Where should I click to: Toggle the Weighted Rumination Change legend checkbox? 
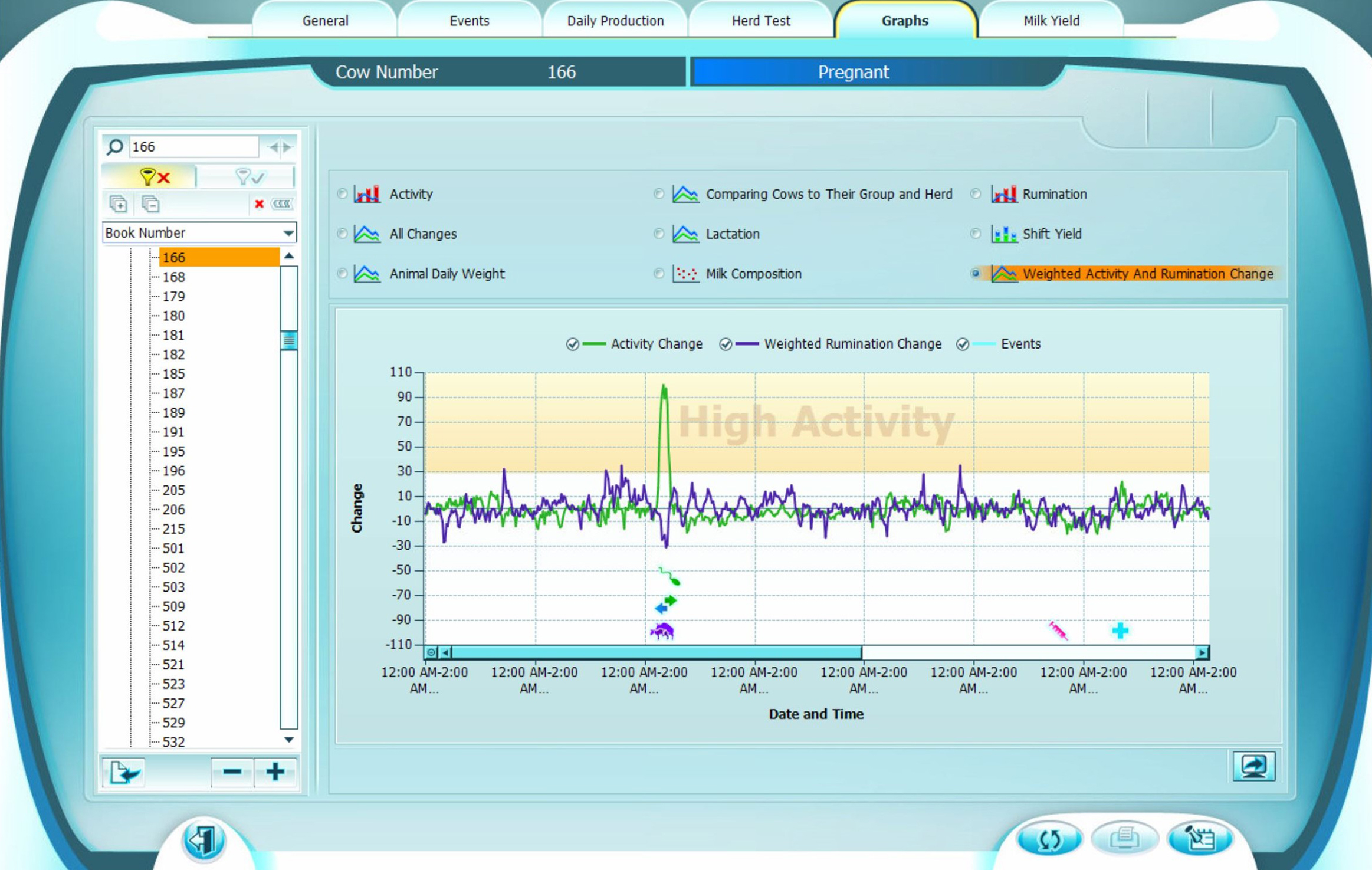(x=726, y=344)
